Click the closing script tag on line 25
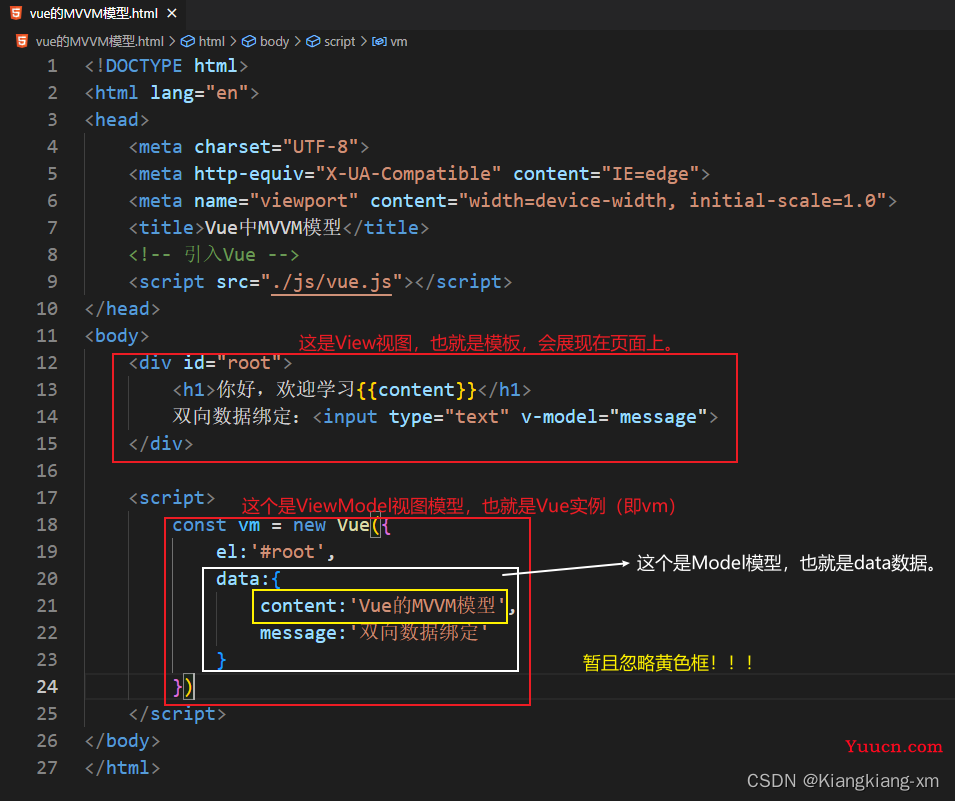 pos(177,714)
